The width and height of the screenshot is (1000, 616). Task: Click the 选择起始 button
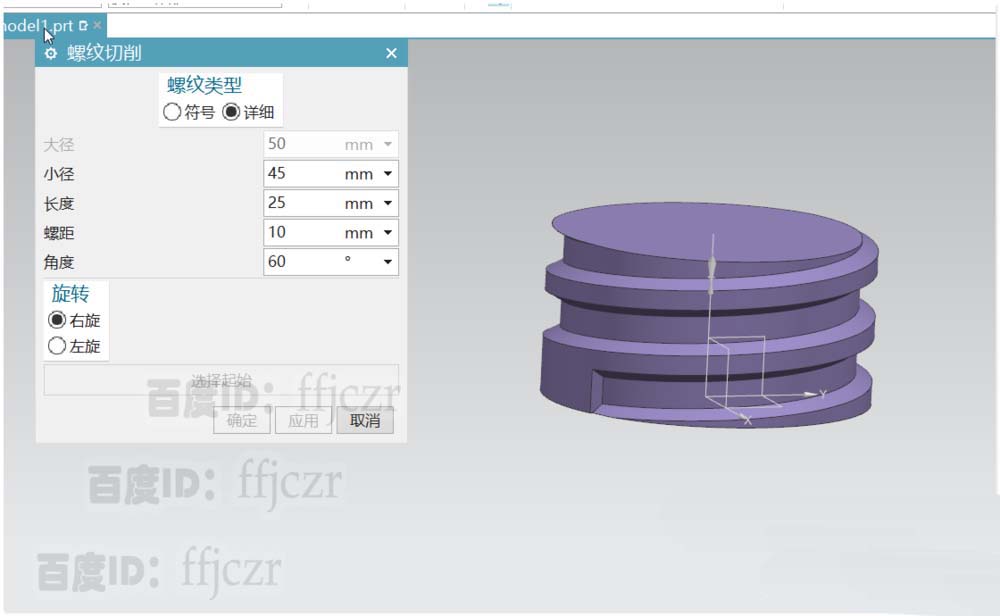[x=221, y=380]
